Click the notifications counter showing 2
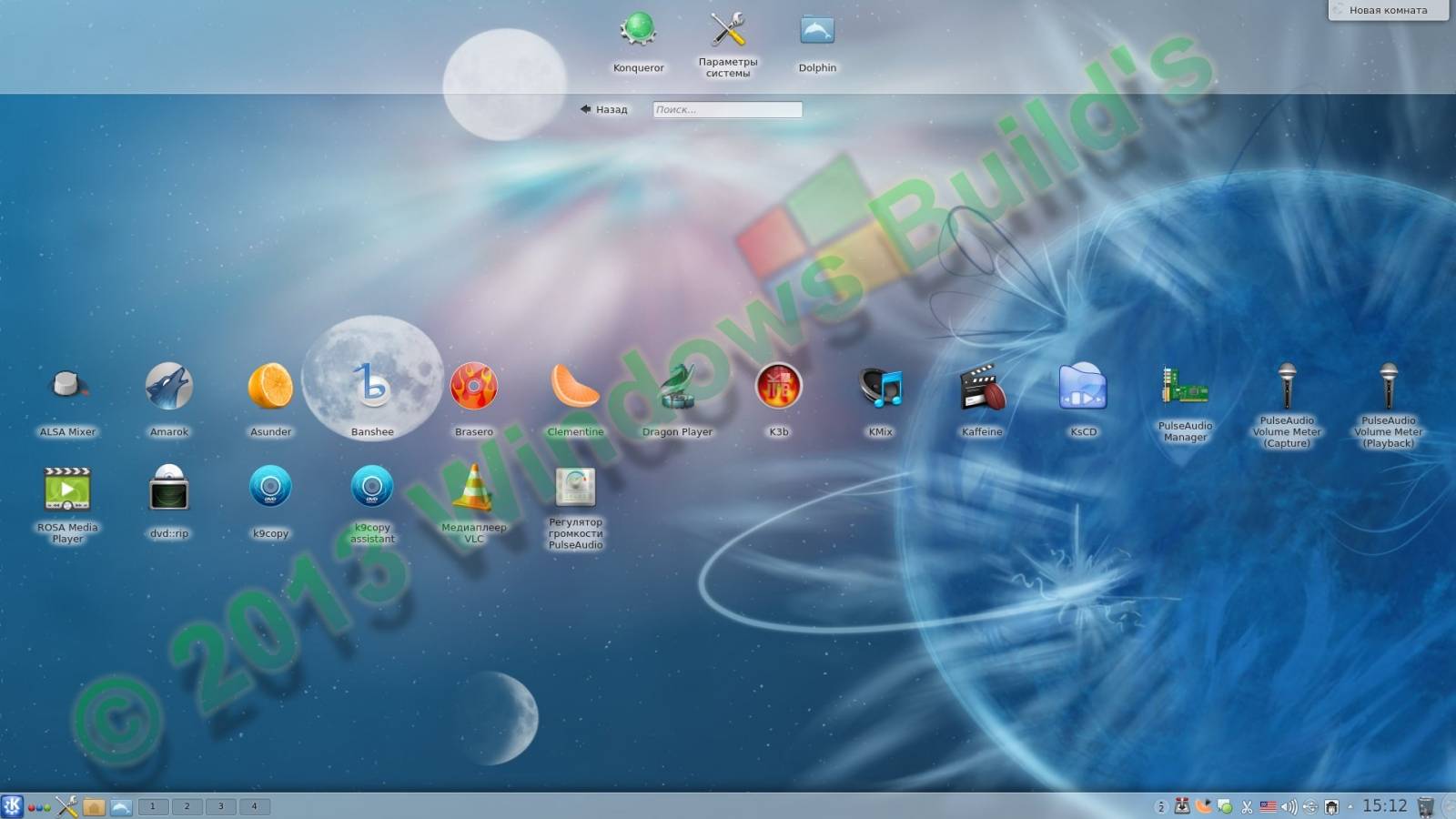Viewport: 1456px width, 819px height. 1161,806
